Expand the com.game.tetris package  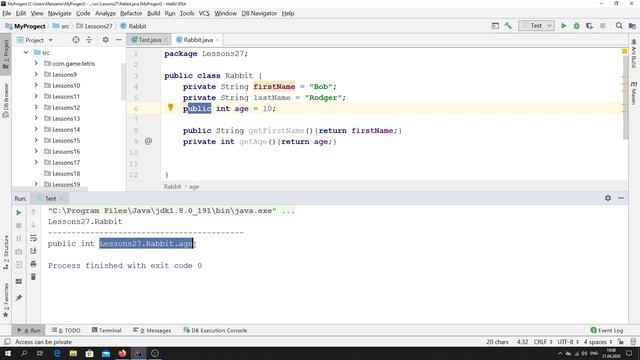tap(36, 64)
